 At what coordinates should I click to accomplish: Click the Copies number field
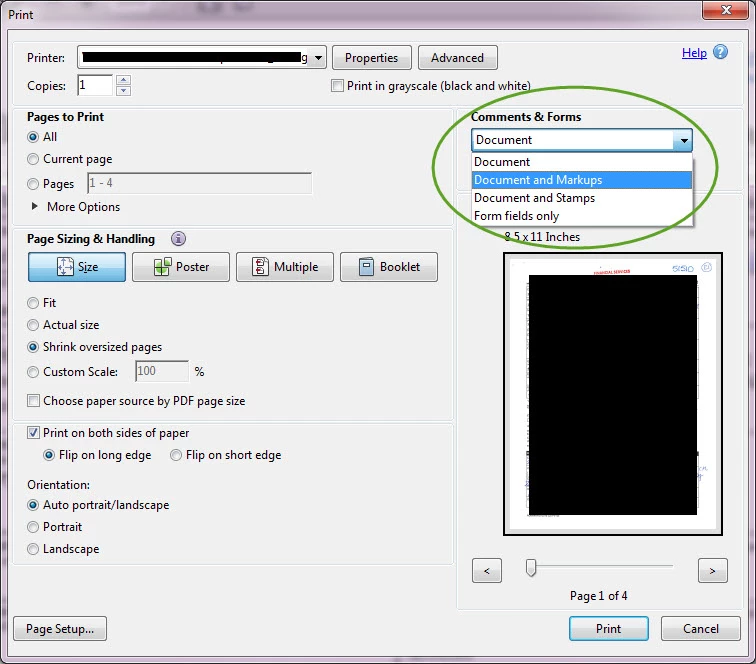(95, 85)
